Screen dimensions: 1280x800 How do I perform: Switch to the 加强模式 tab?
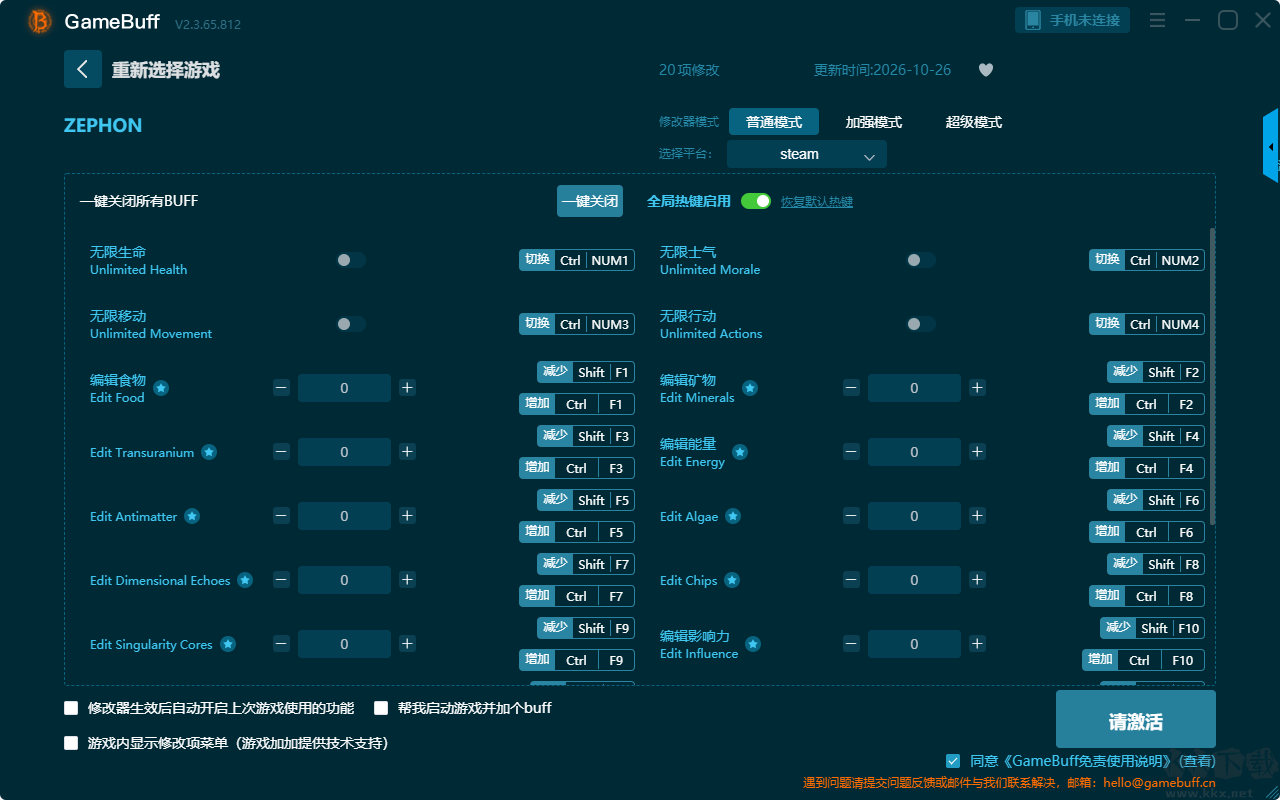click(874, 122)
